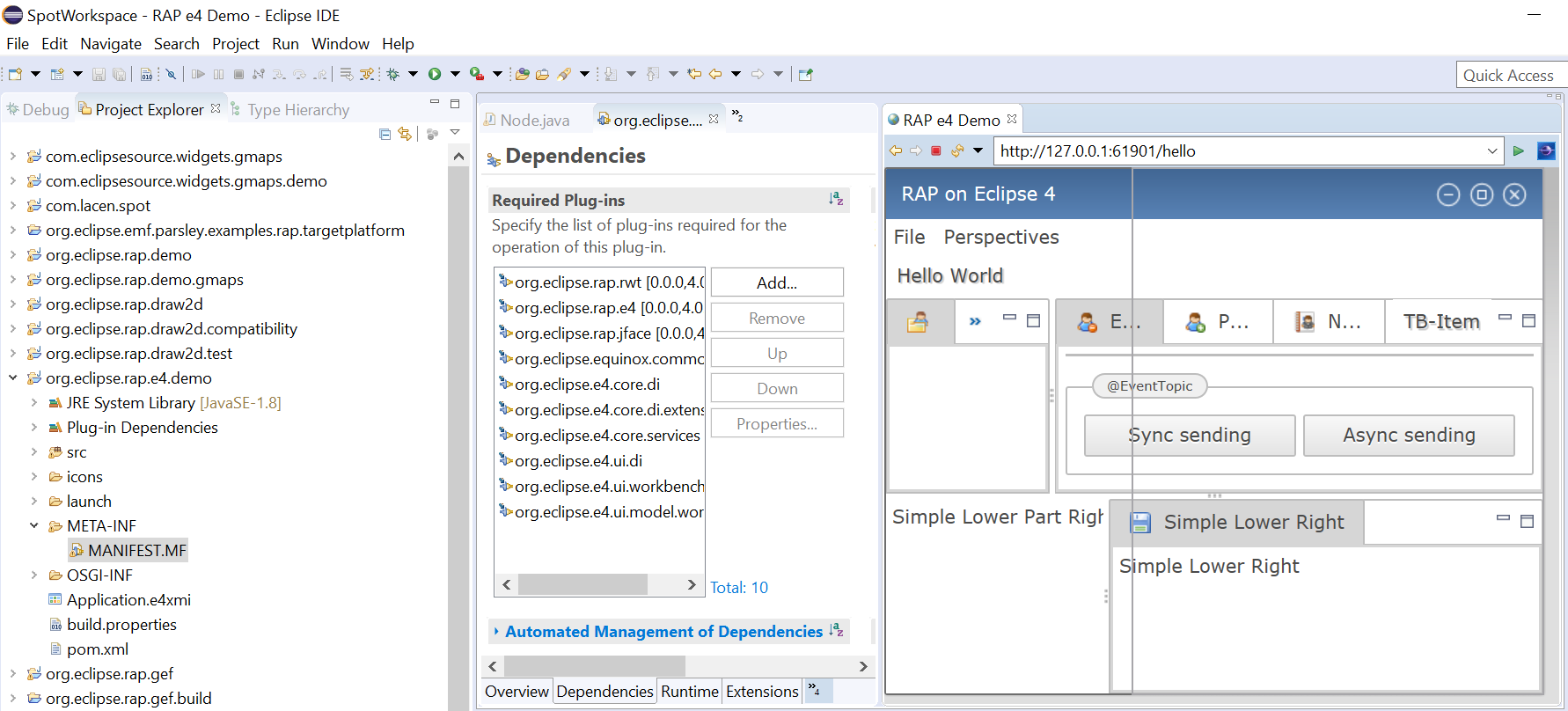Click browser Stop red square icon
This screenshot has width=1568, height=711.
tap(936, 151)
